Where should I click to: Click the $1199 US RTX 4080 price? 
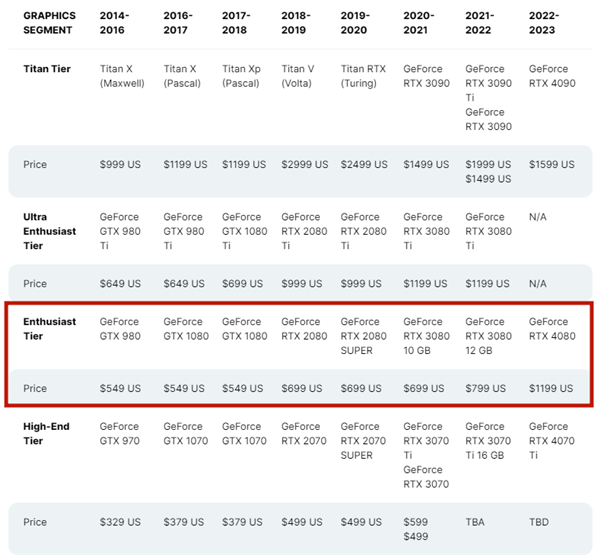click(x=551, y=388)
